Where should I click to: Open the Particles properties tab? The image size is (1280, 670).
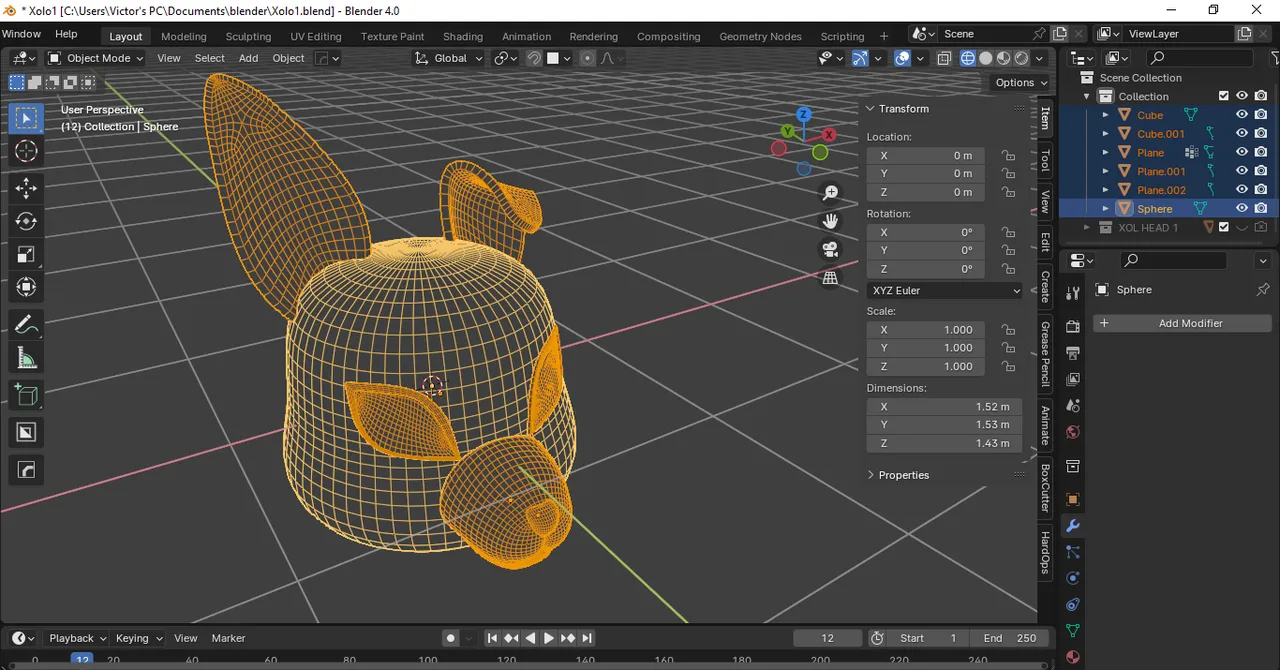1073,552
